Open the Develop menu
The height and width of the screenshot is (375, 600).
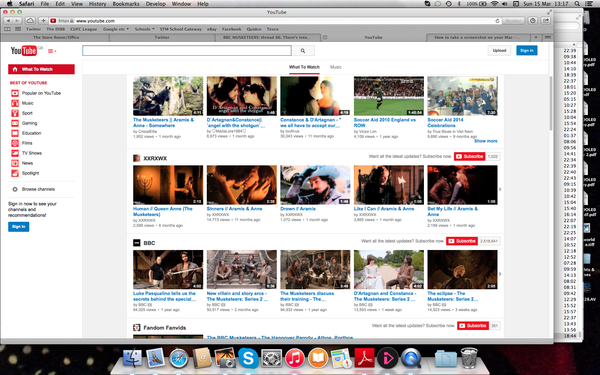pos(156,4)
